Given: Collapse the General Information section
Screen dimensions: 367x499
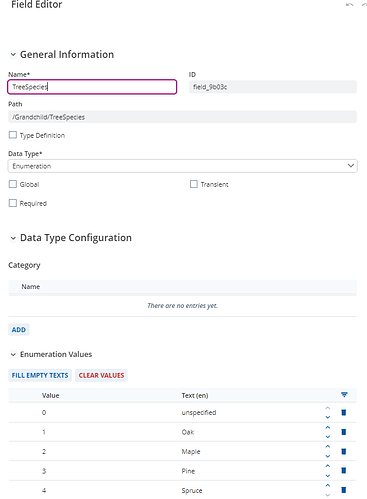Looking at the screenshot, I should point(13,54).
